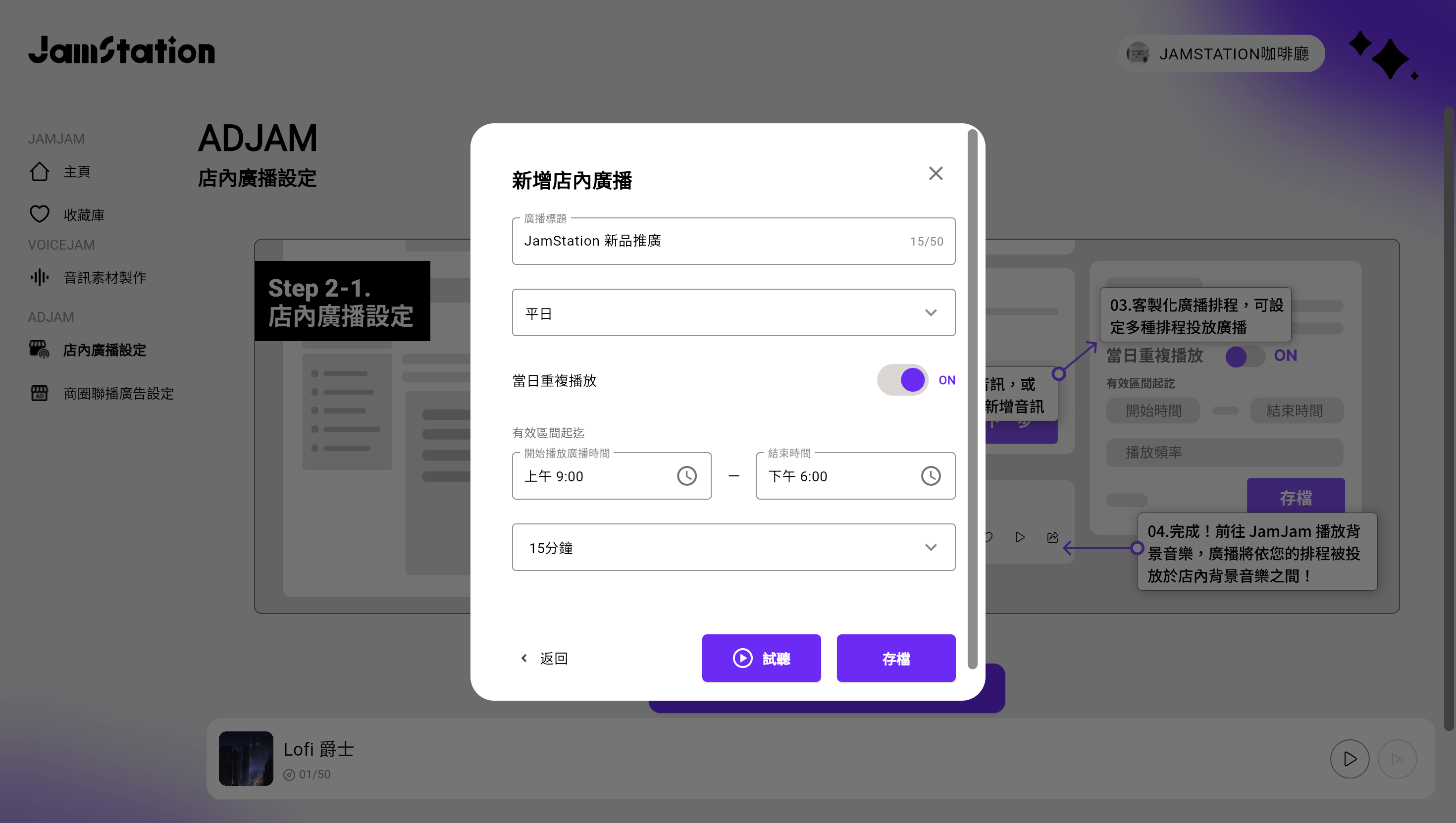Image resolution: width=1456 pixels, height=823 pixels.
Task: Click the avatar in the JAMSTATION咖啡廳 button
Action: click(1137, 53)
